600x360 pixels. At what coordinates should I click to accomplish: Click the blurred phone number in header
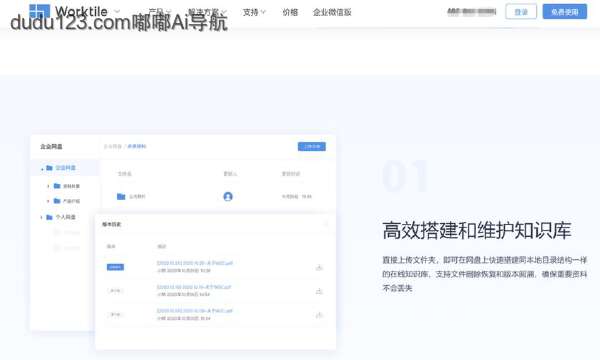[472, 12]
